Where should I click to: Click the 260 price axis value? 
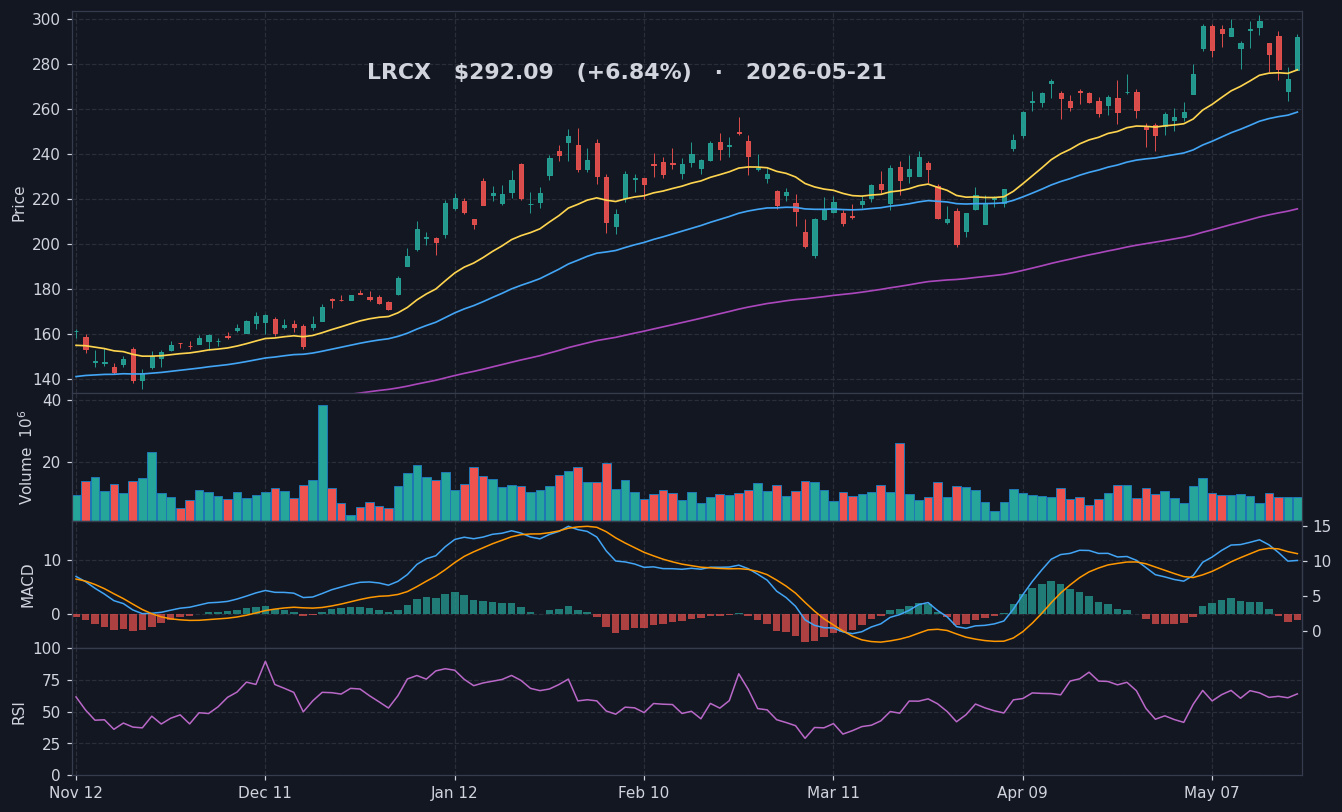45,109
